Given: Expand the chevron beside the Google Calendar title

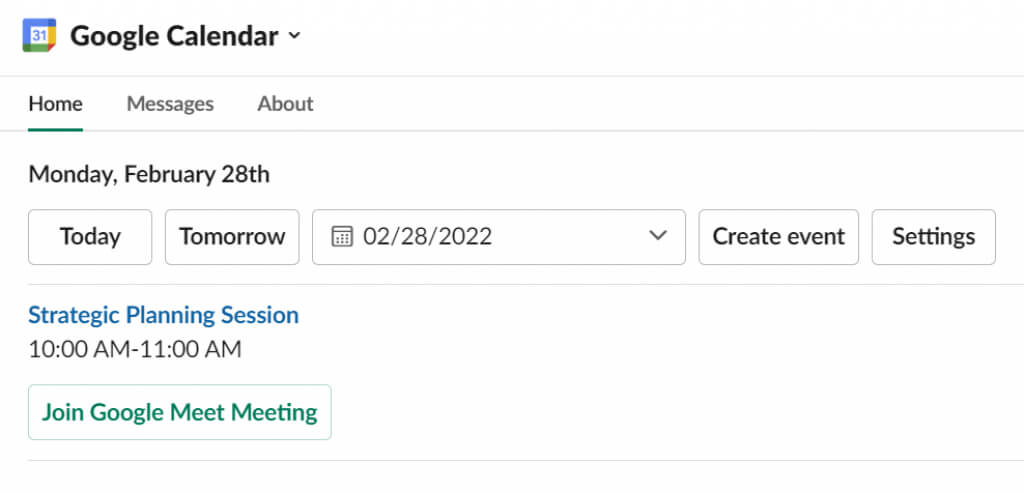Looking at the screenshot, I should 294,37.
